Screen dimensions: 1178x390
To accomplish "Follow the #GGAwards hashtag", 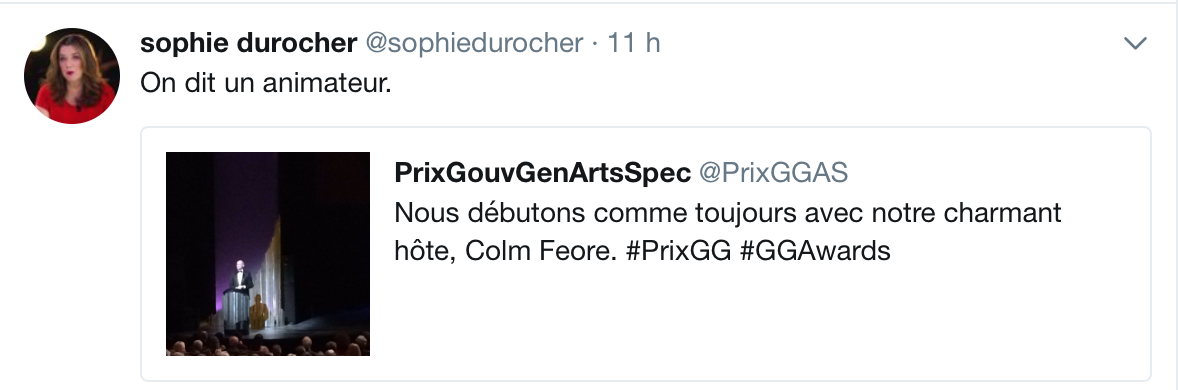I will (815, 251).
